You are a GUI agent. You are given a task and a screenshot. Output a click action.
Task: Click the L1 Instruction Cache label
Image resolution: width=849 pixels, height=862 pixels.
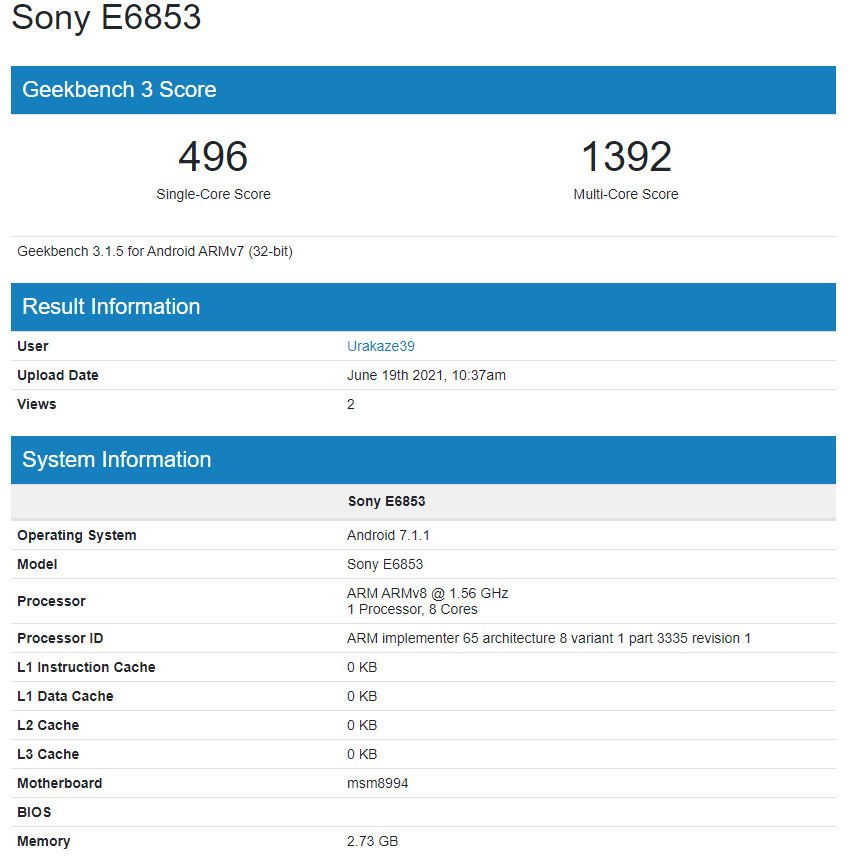[x=86, y=667]
